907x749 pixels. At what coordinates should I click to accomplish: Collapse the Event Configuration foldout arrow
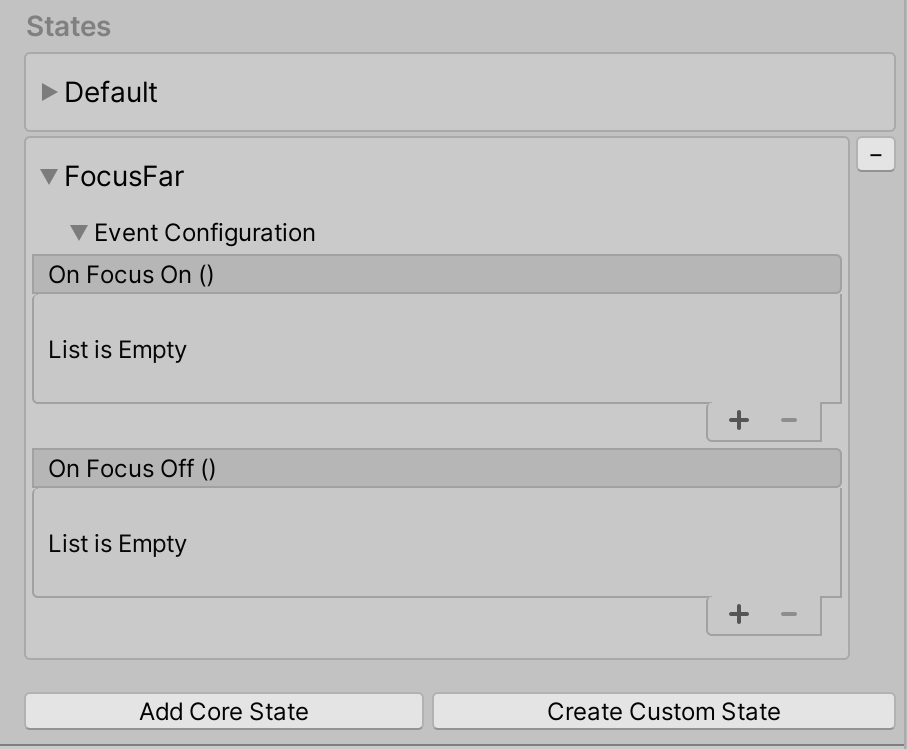pyautogui.click(x=79, y=233)
